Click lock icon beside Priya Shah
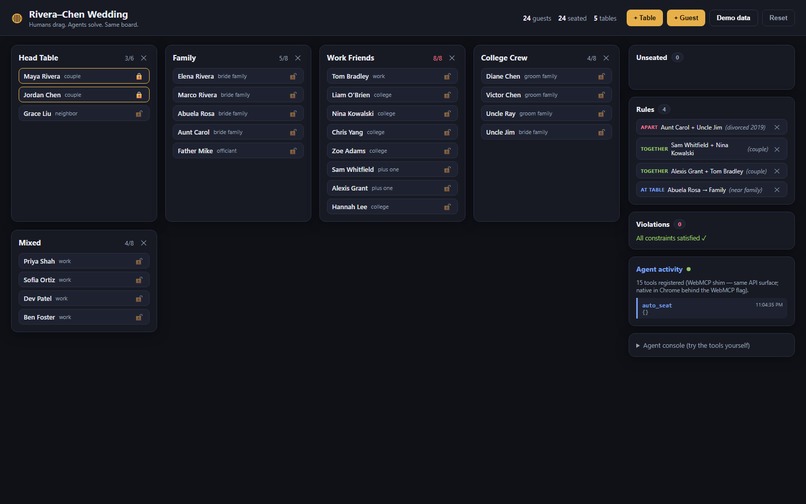Image resolution: width=806 pixels, height=504 pixels. [x=139, y=261]
